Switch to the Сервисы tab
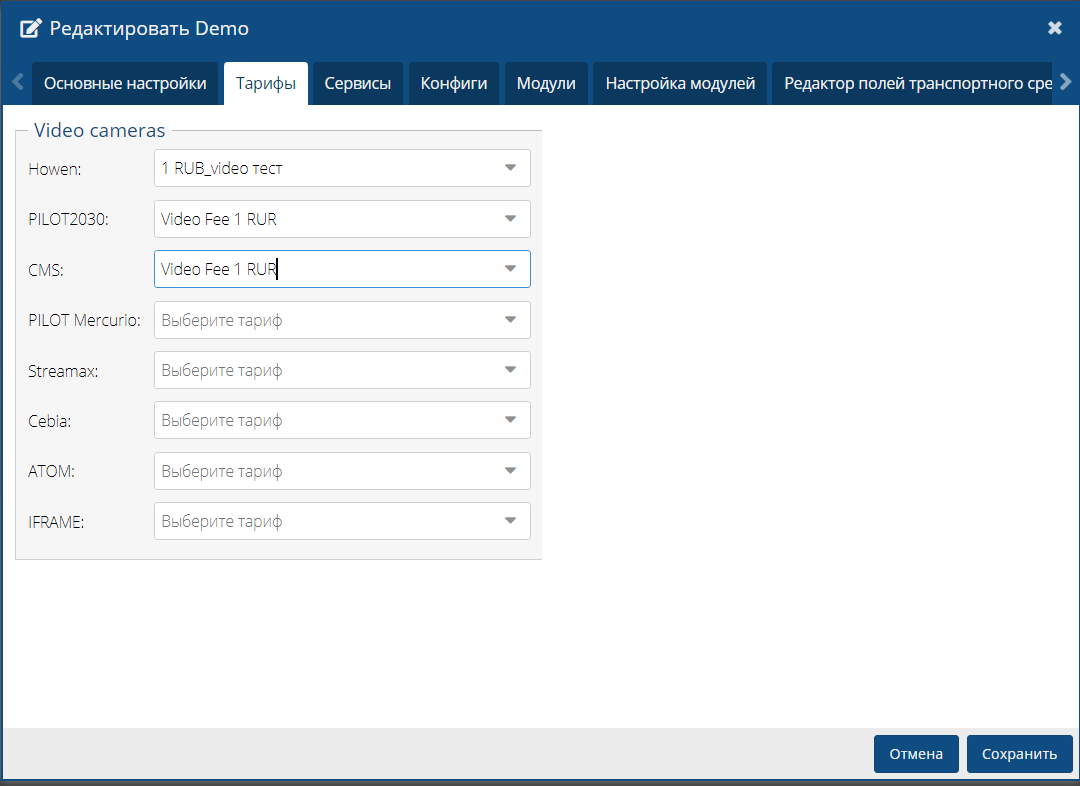Viewport: 1080px width, 786px height. (357, 83)
